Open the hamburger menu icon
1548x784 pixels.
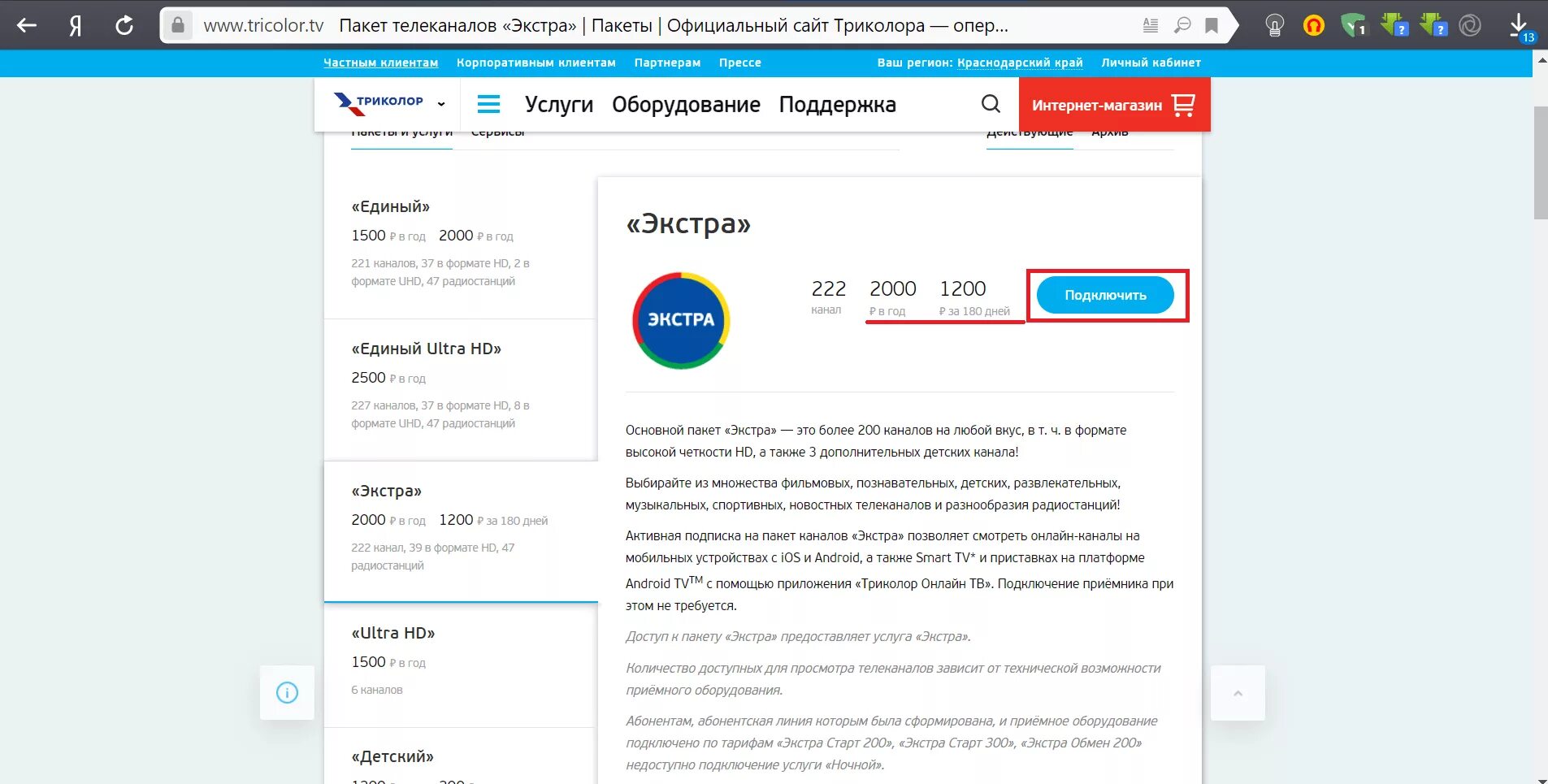click(x=488, y=104)
